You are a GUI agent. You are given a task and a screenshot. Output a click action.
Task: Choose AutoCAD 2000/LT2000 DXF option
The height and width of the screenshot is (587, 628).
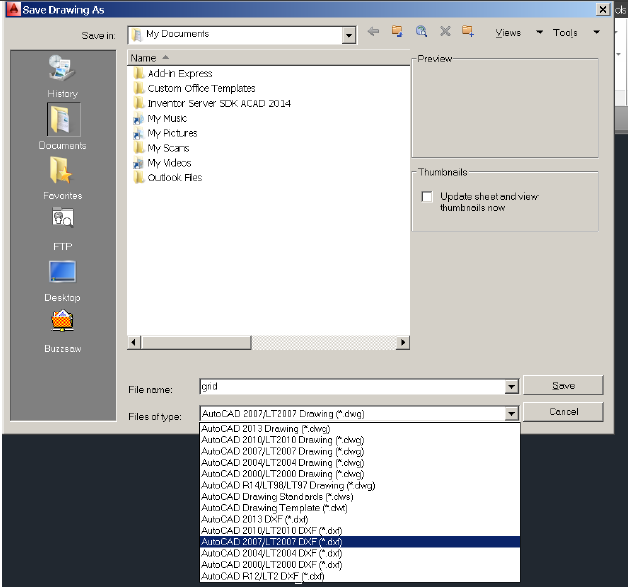360,565
